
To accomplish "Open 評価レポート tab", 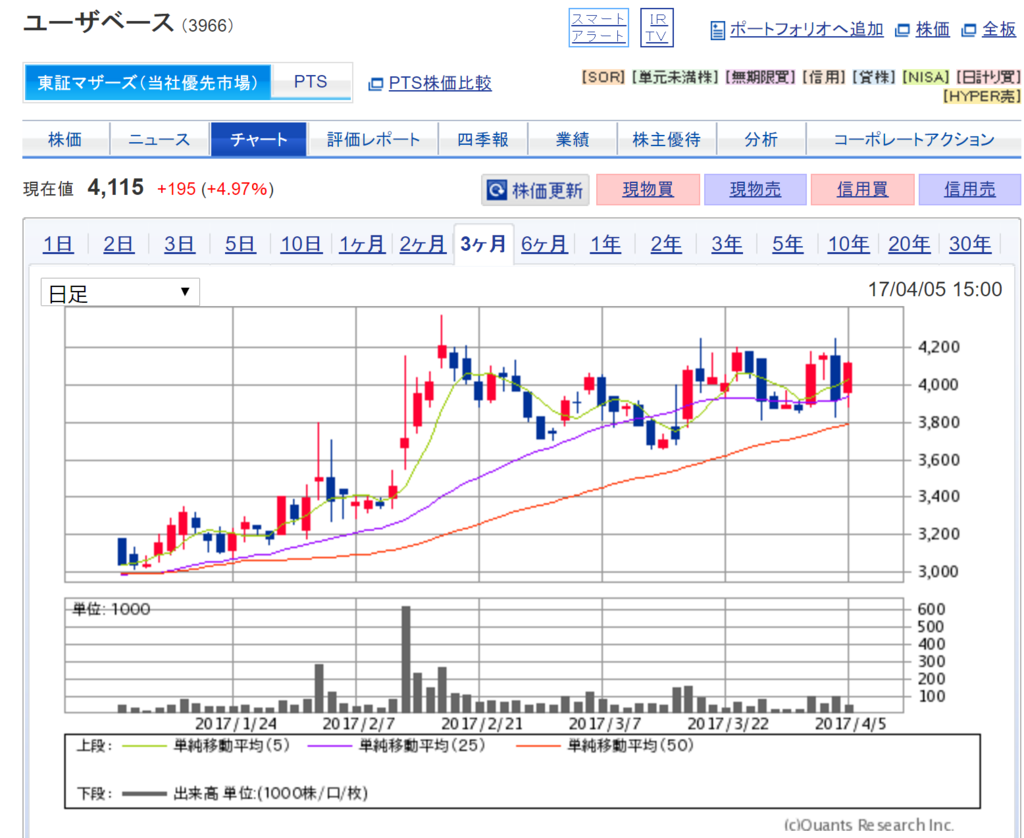I will 374,139.
